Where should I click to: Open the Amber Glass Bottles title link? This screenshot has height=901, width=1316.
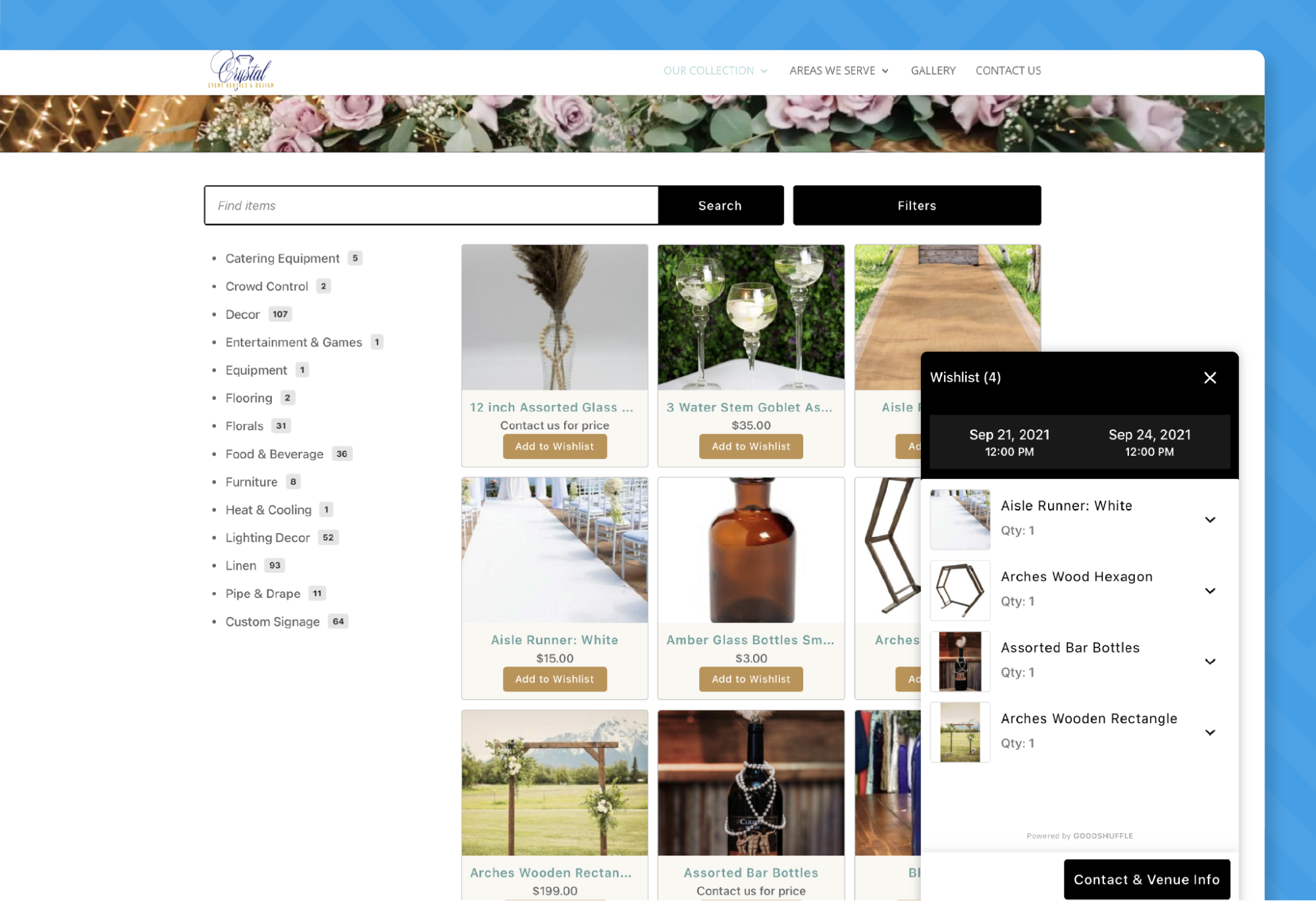pos(750,640)
